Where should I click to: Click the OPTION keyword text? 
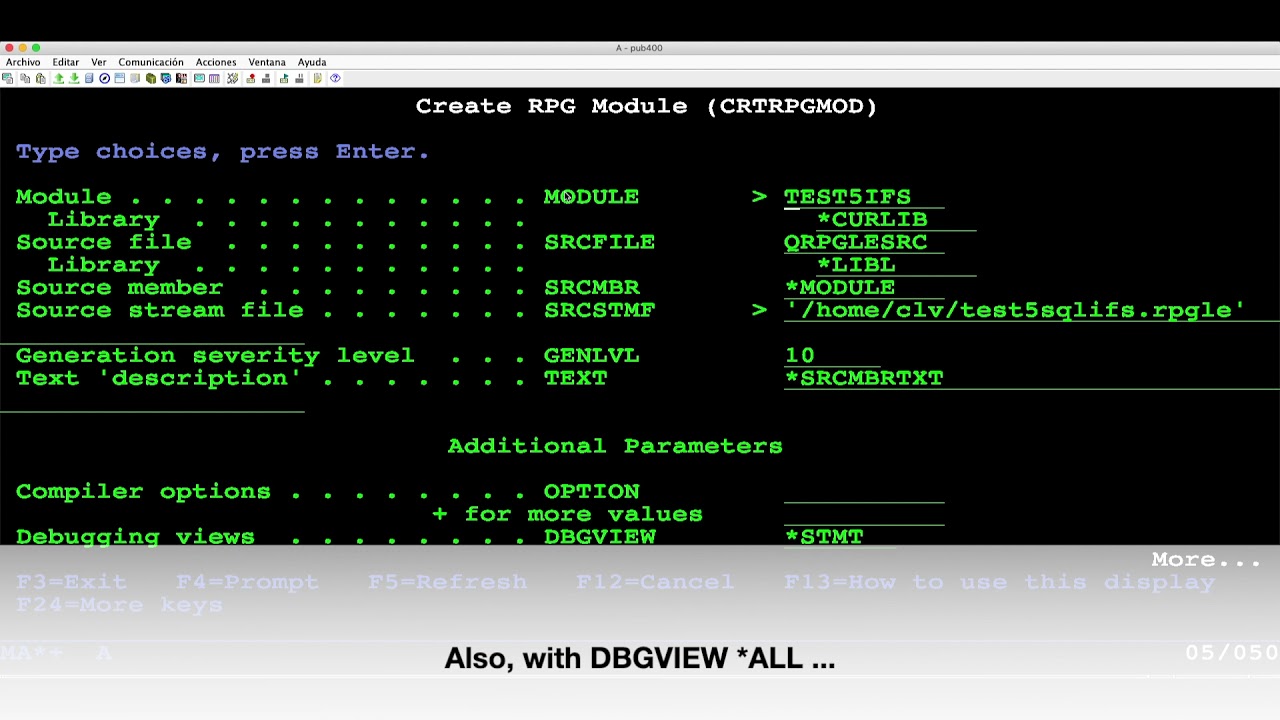click(x=592, y=492)
